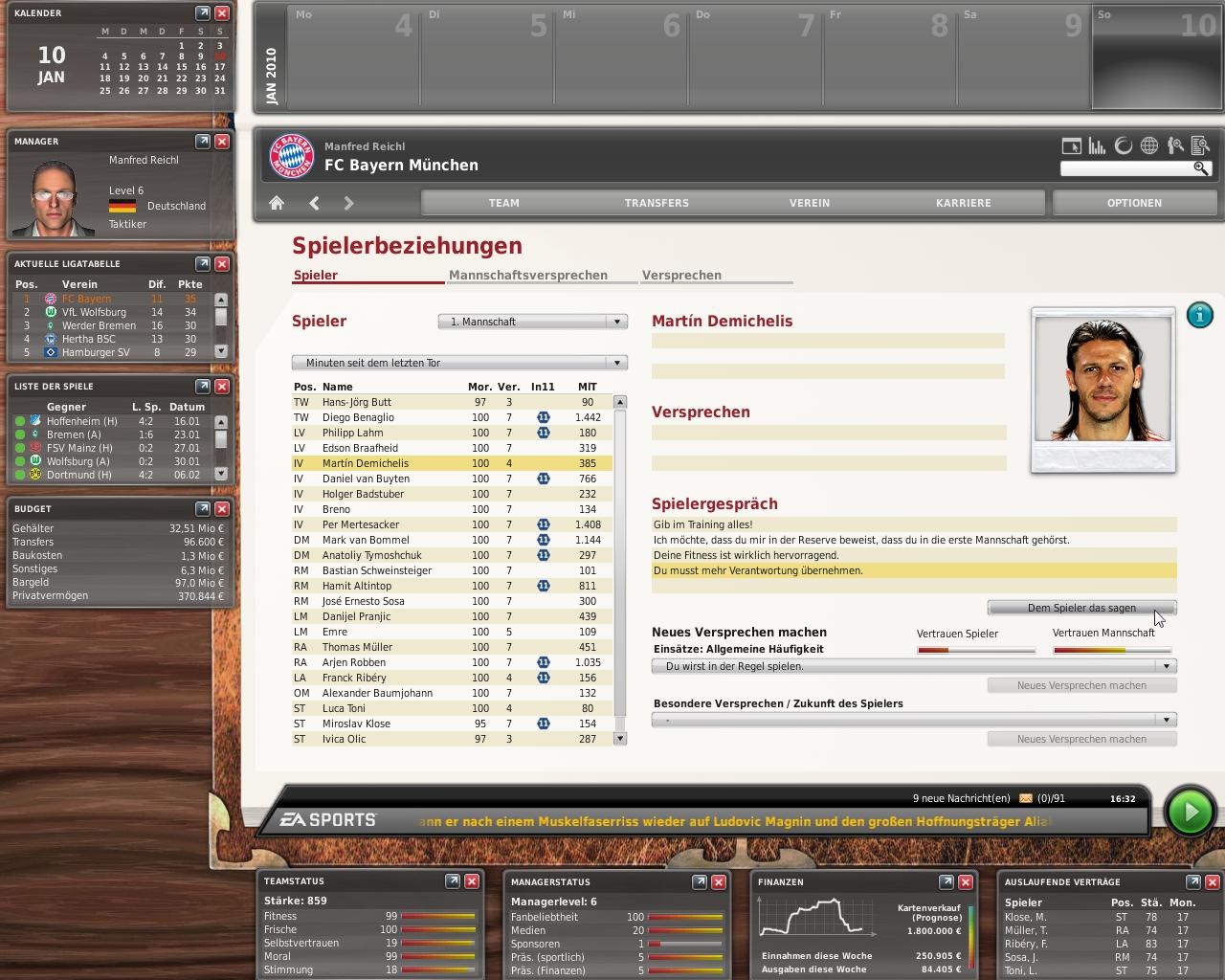This screenshot has width=1225, height=980.
Task: Open the TEAM menu
Action: point(503,203)
